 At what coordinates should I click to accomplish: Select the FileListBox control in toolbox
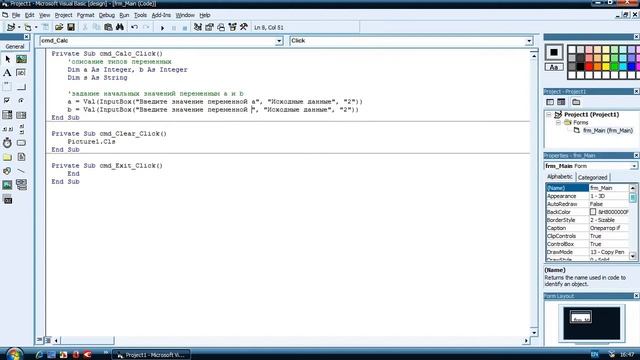point(21,157)
